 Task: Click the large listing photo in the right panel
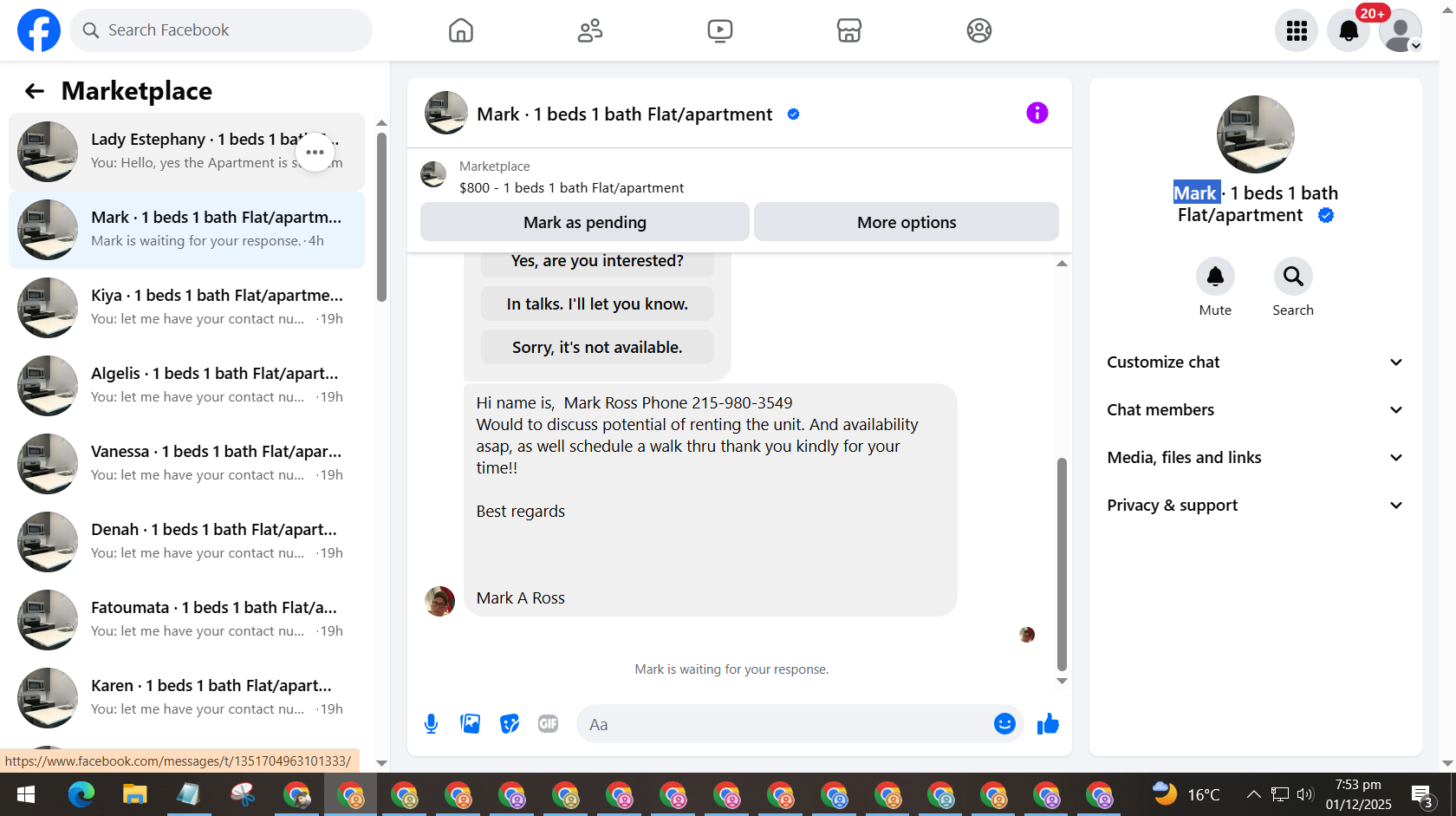(x=1255, y=134)
